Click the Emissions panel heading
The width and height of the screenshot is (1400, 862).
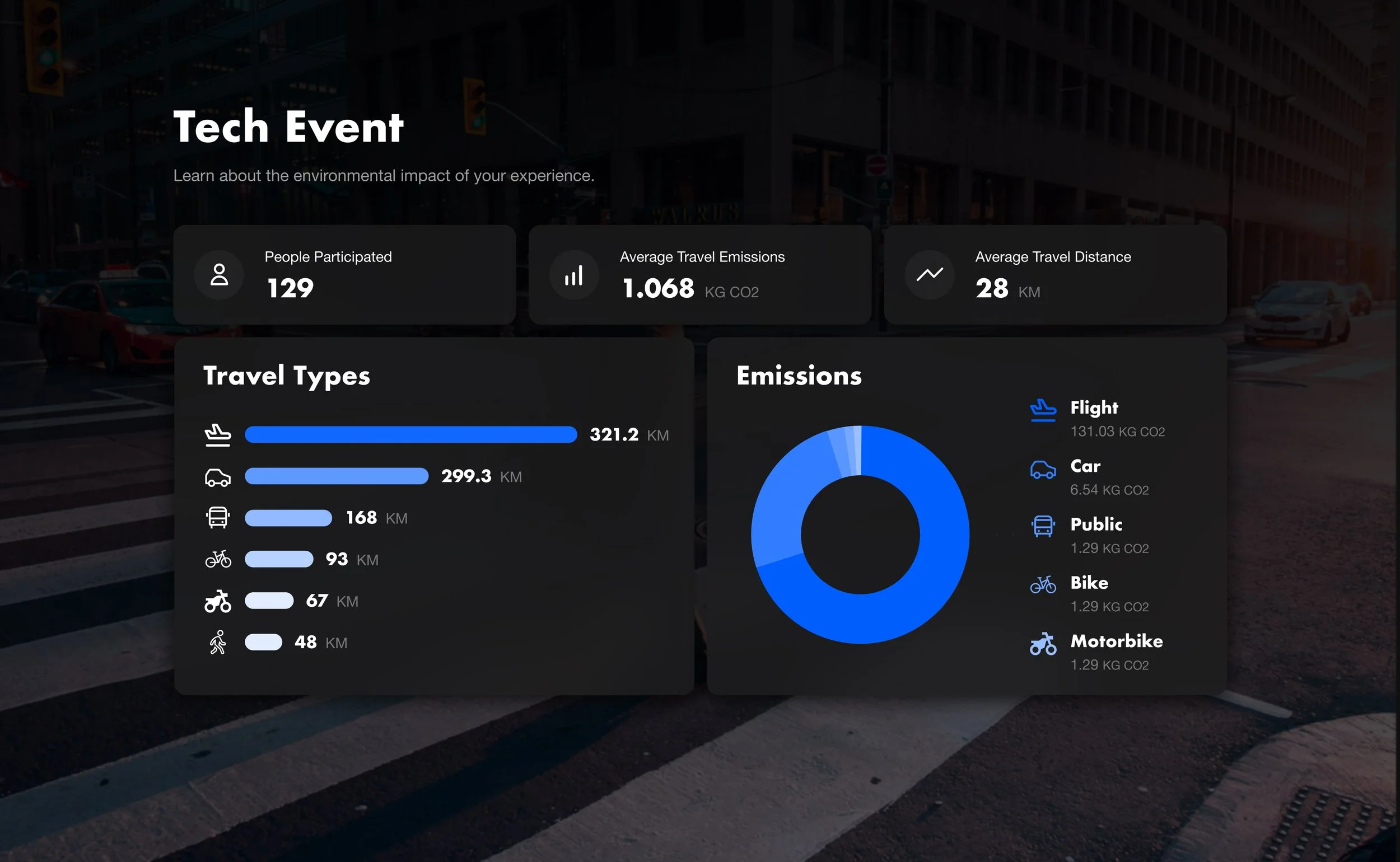tap(799, 376)
